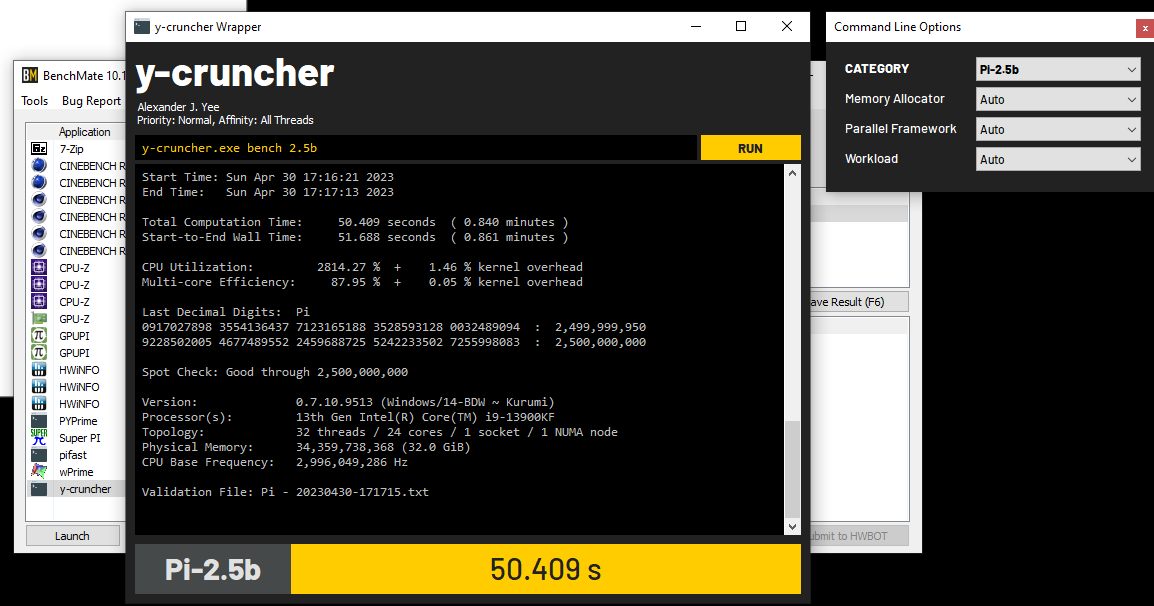Click the 50.409 s result bar
Viewport: 1154px width, 606px height.
545,569
